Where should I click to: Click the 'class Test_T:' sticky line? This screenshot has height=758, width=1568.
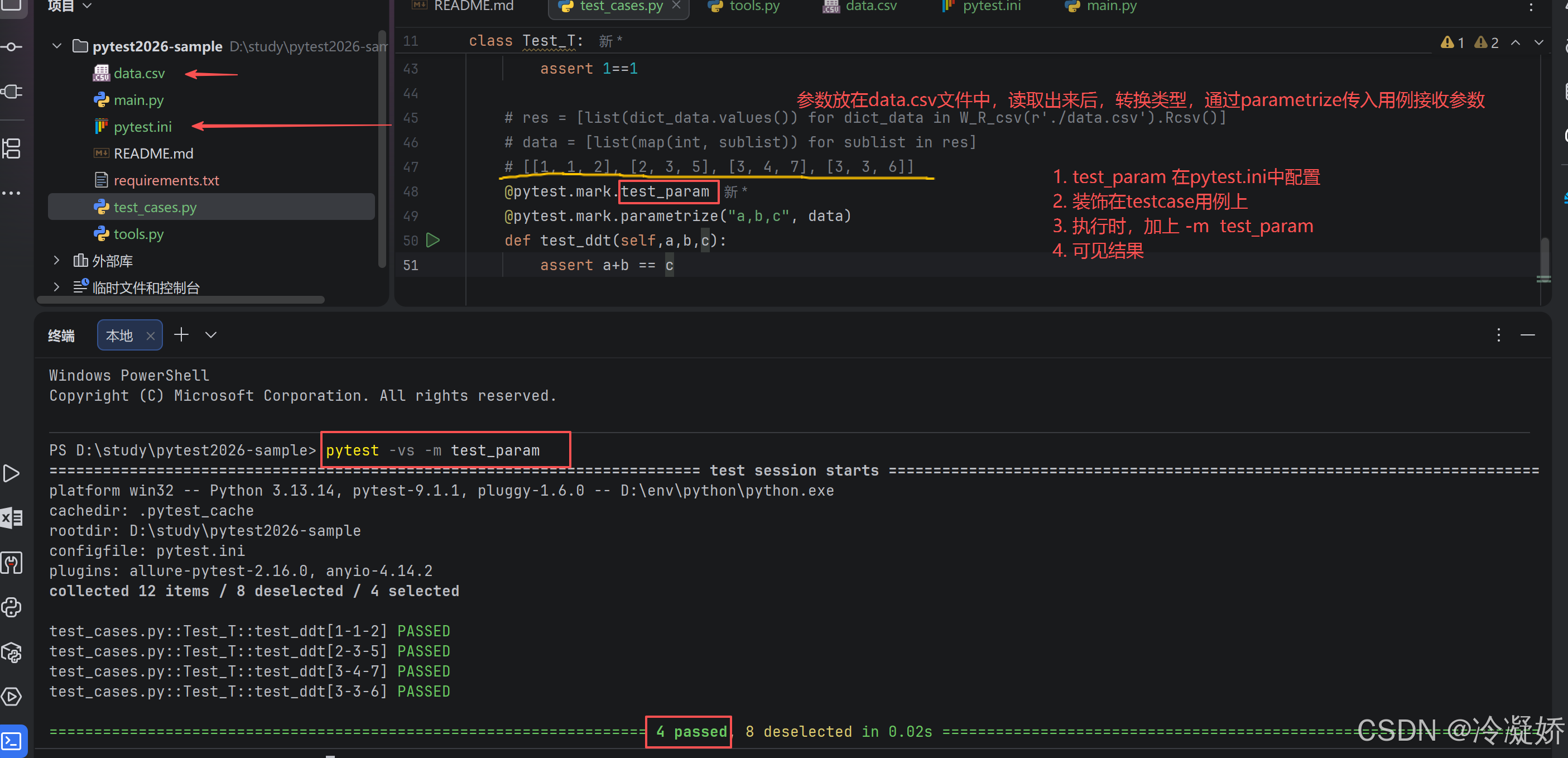pos(525,41)
